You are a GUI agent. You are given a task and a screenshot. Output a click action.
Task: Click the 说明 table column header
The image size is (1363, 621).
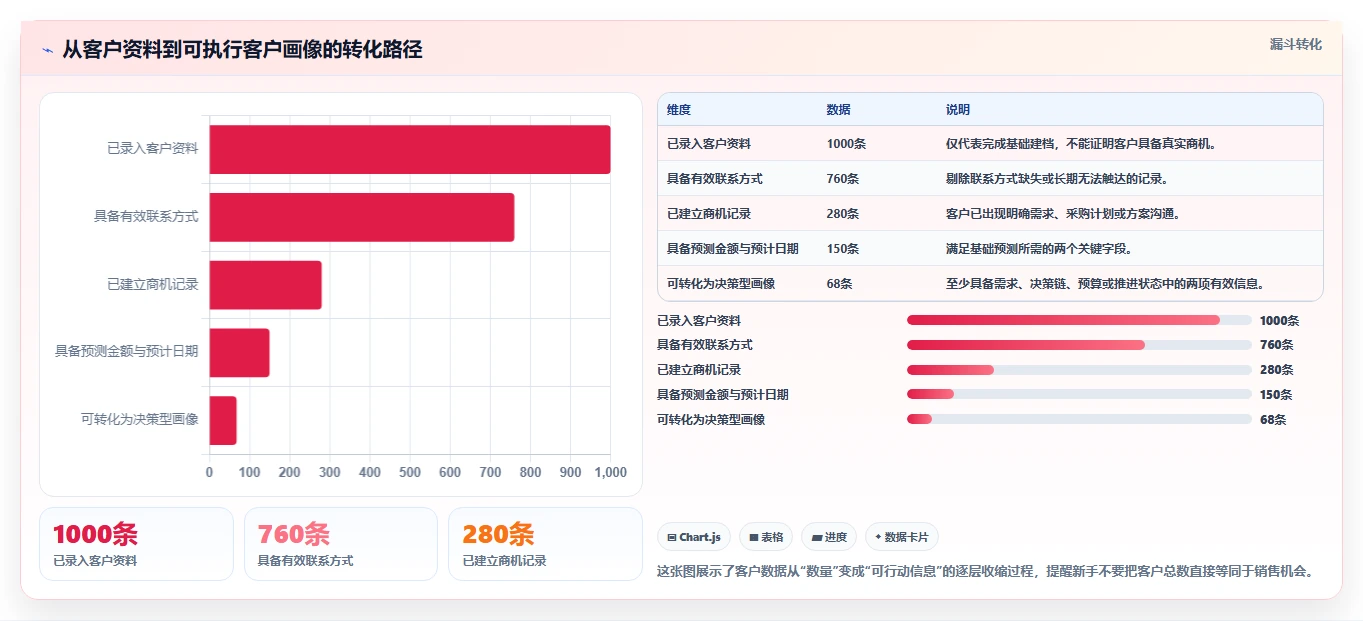(x=958, y=110)
